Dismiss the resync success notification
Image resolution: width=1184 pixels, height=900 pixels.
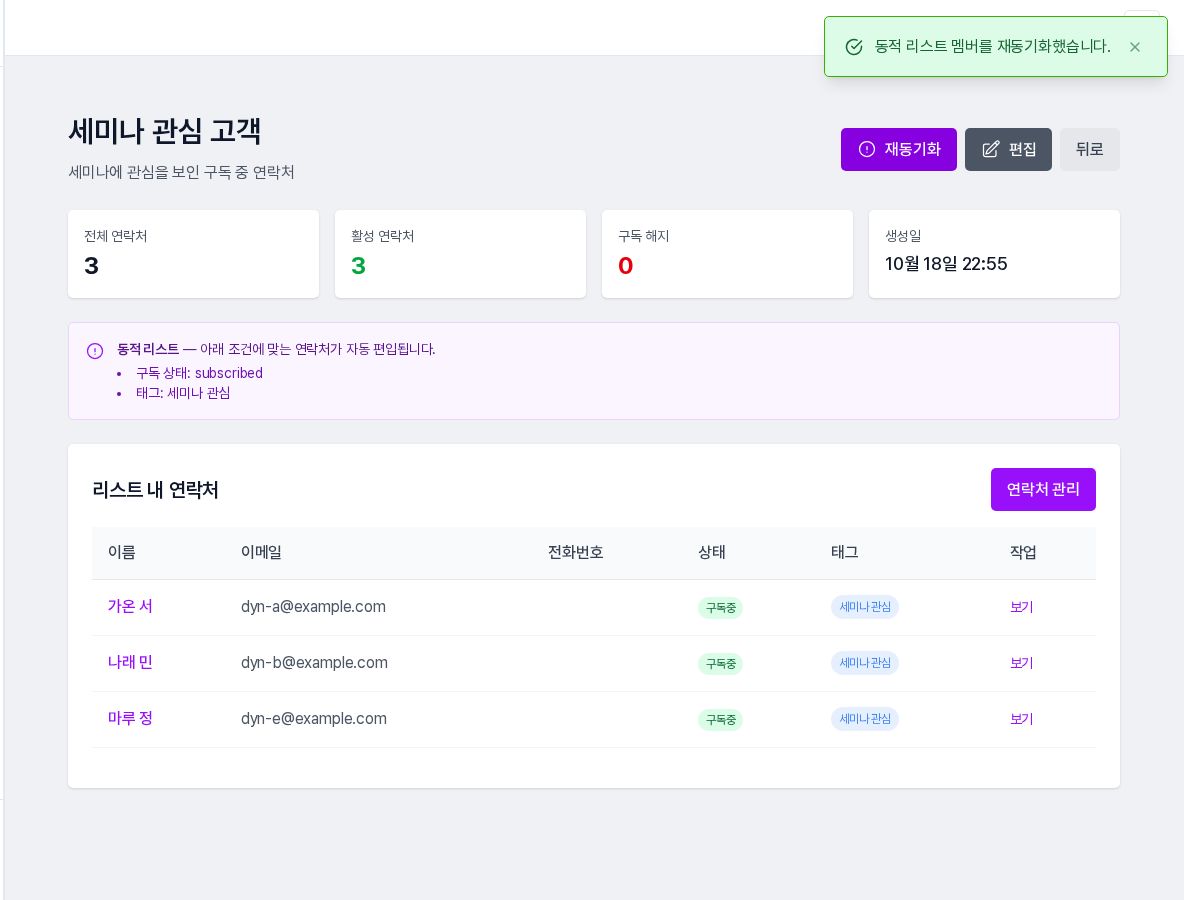click(x=1134, y=47)
